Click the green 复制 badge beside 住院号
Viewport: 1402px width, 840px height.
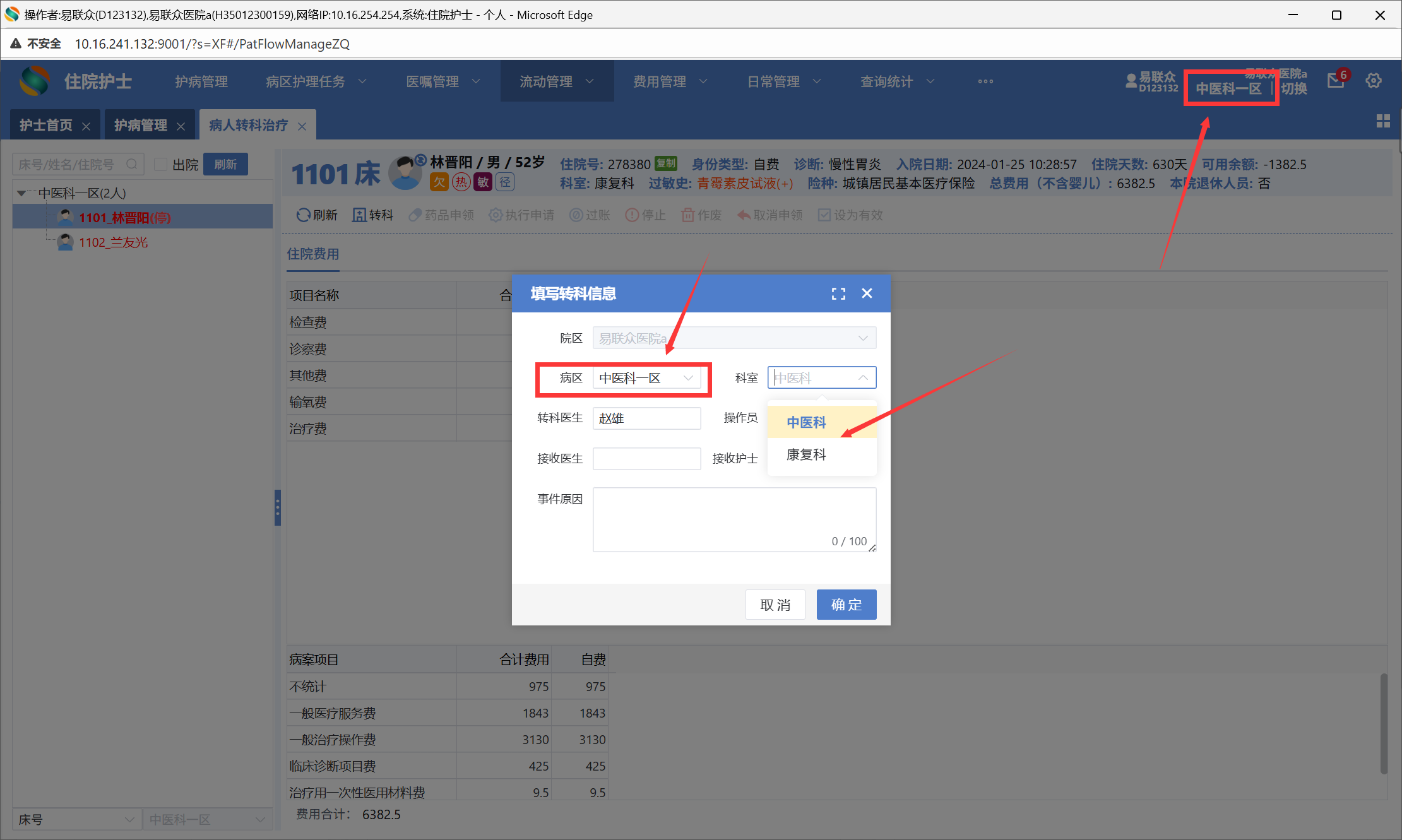click(x=666, y=164)
